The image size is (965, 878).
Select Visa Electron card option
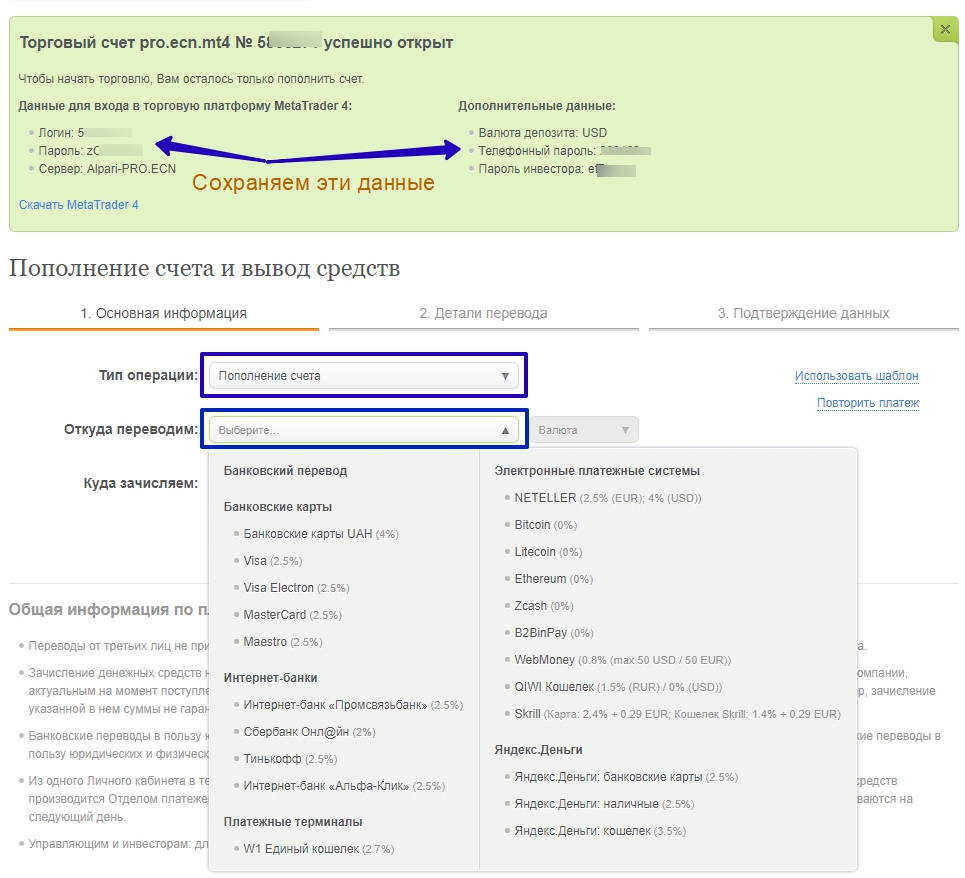tap(276, 588)
